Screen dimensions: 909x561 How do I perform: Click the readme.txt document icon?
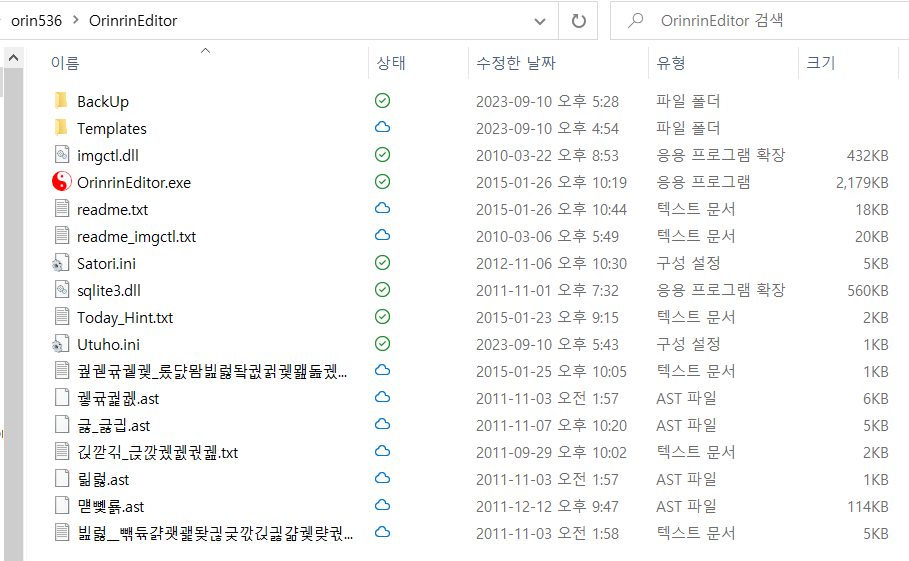61,209
